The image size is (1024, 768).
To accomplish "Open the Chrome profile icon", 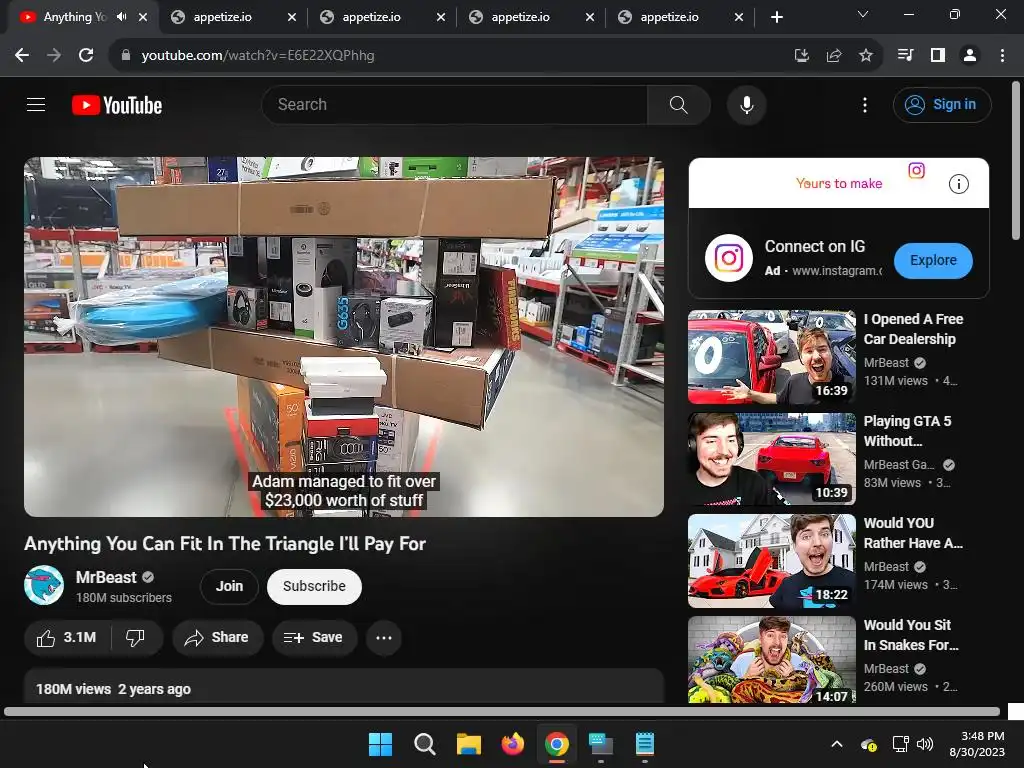I will [x=970, y=56].
